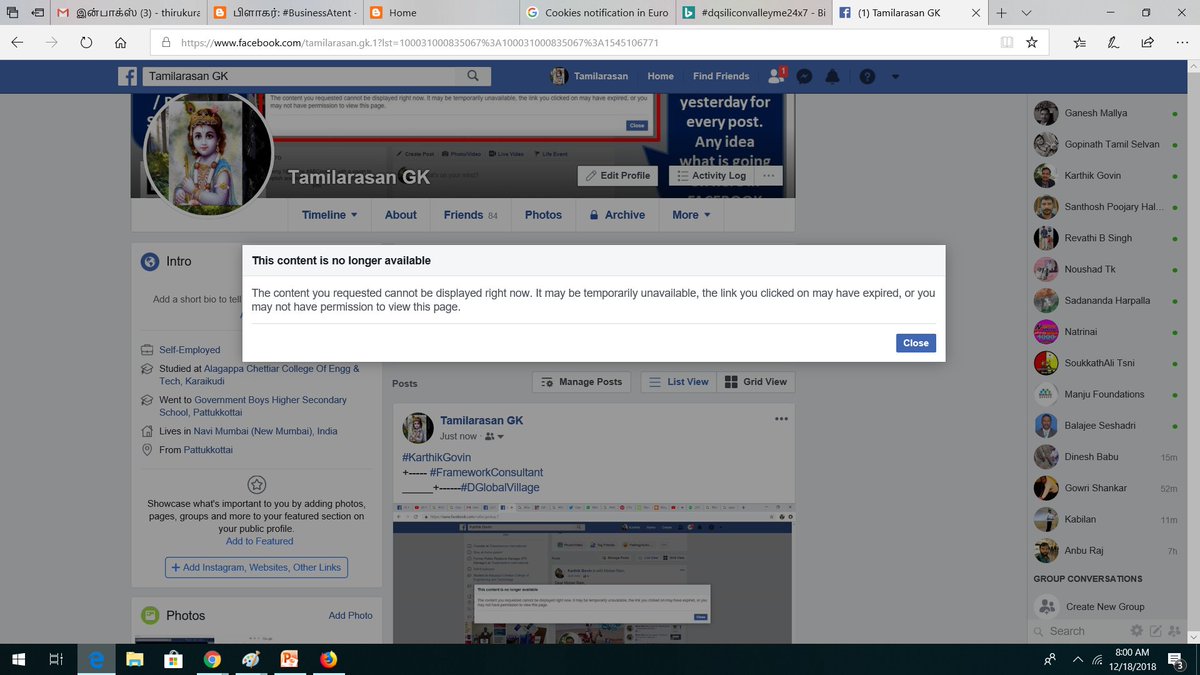Open chat with Ganesh Mallya
Viewport: 1200px width, 675px height.
pyautogui.click(x=1106, y=113)
